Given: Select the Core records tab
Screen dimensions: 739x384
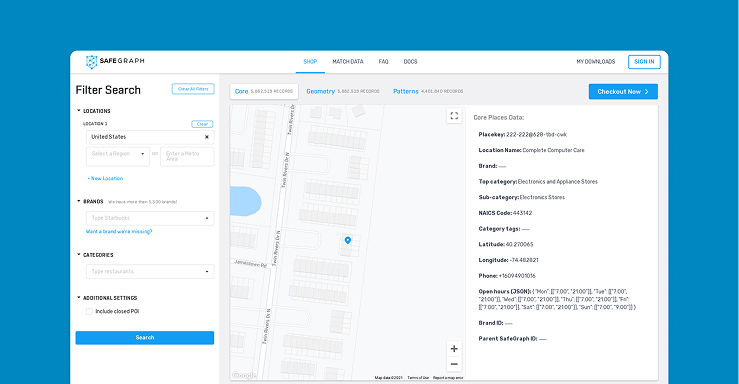Looking at the screenshot, I should (264, 91).
